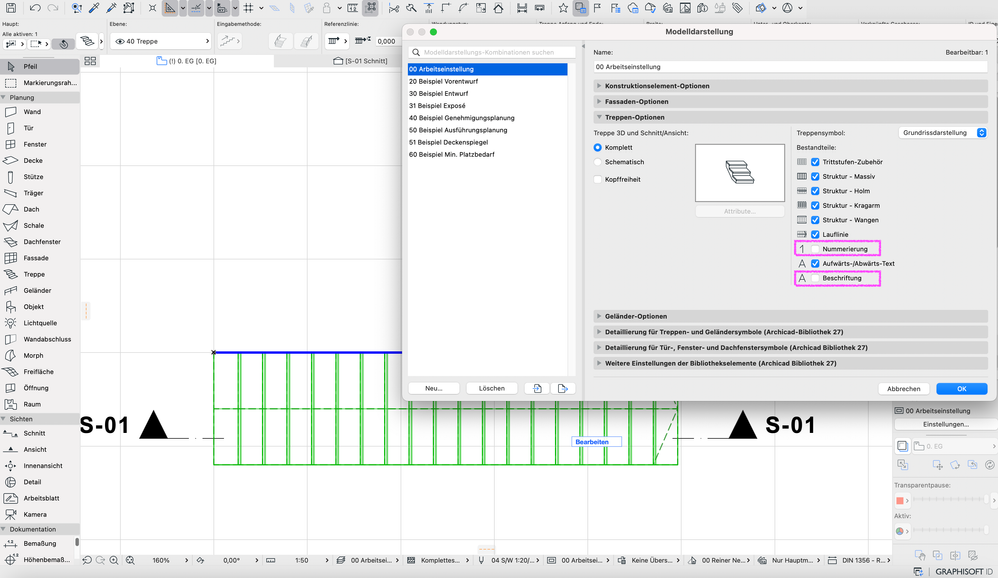Activate the syringe inject parameters tool
The image size is (998, 578).
[111, 8]
